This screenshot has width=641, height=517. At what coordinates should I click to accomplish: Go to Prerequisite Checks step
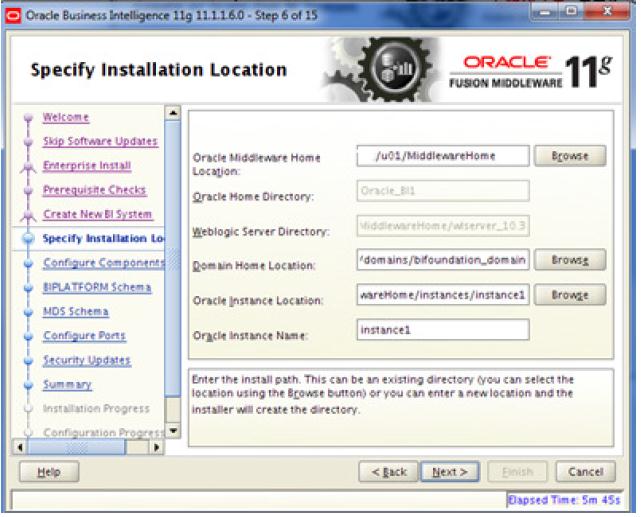point(94,190)
